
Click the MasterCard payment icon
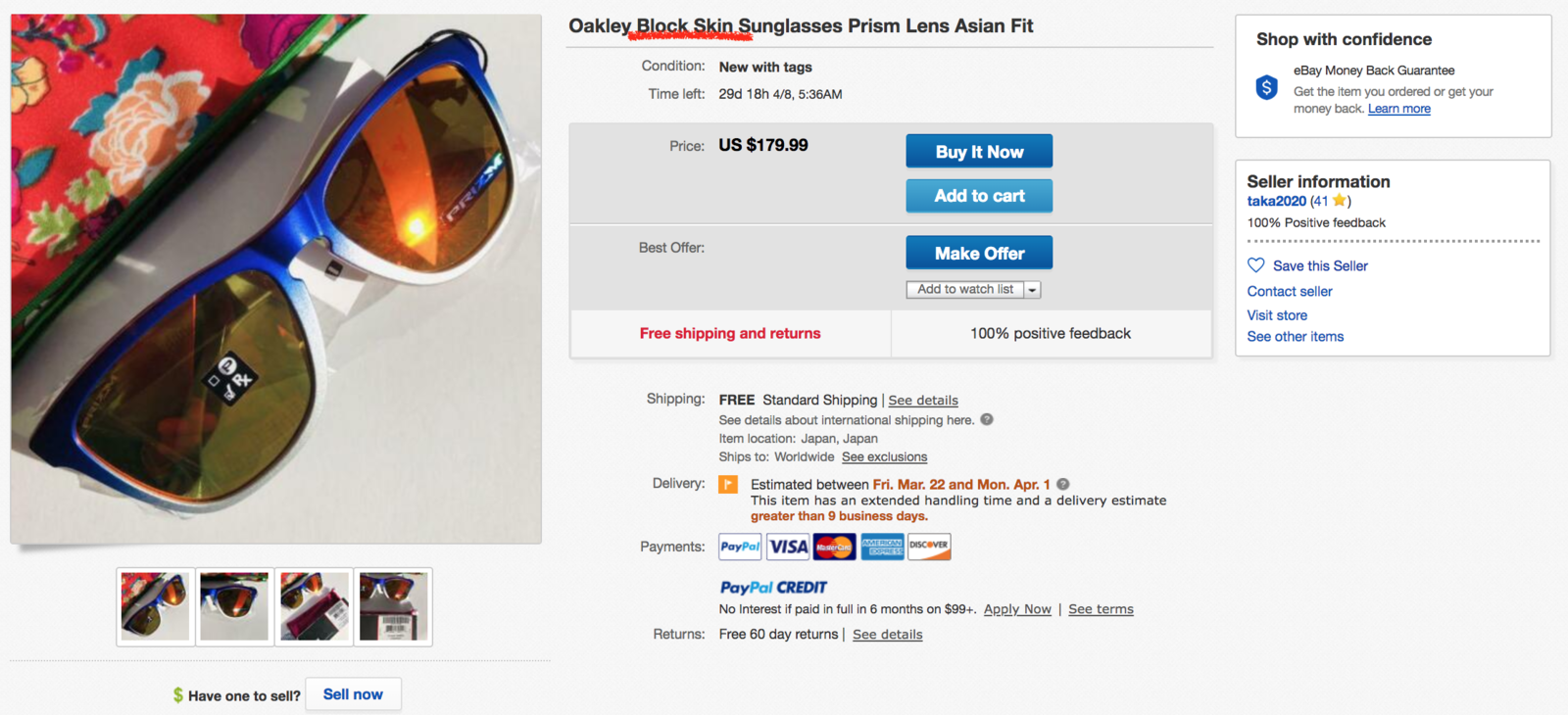[834, 547]
